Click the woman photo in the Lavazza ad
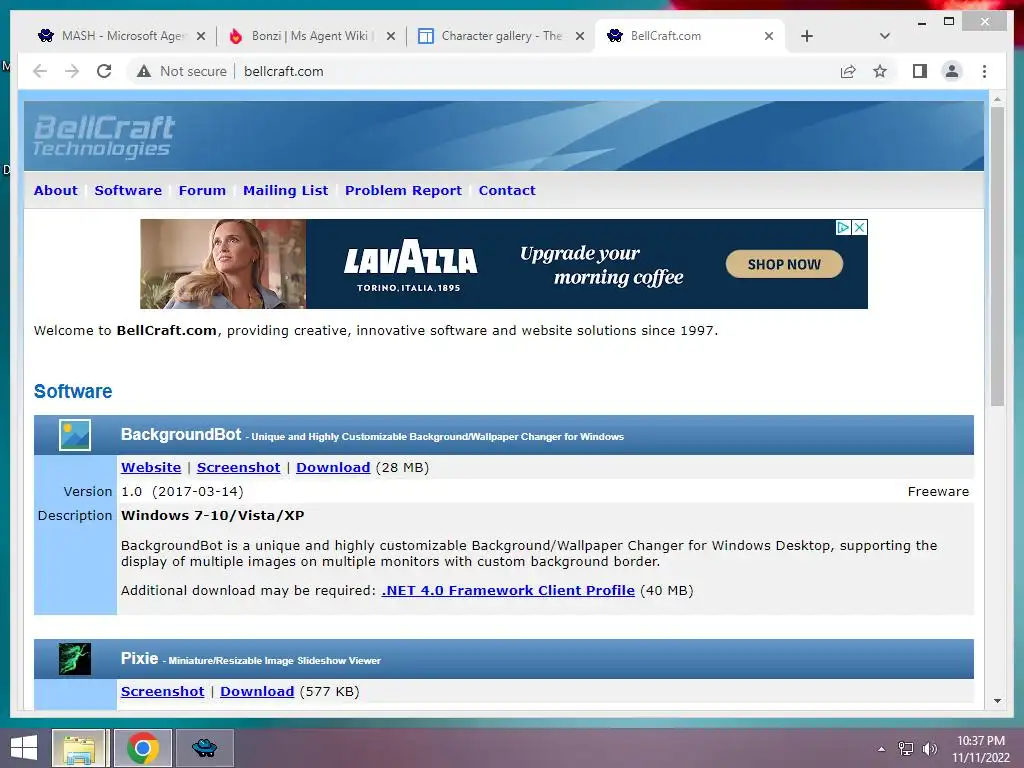This screenshot has height=768, width=1024. coord(223,264)
